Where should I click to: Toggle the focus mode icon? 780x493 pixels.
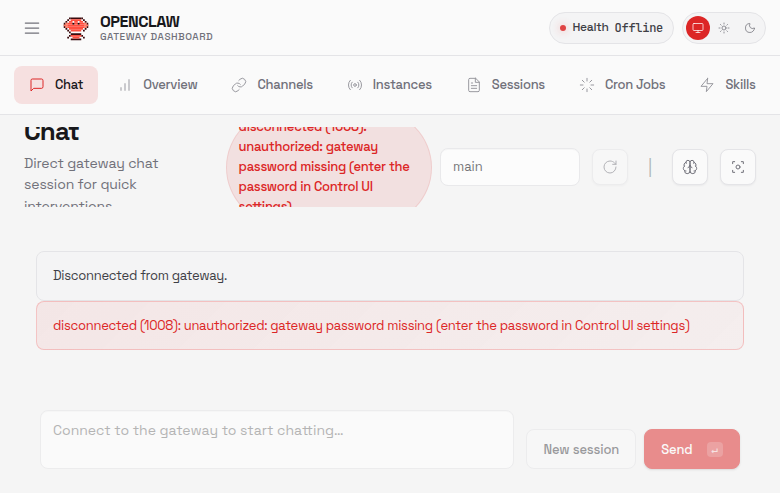[x=738, y=167]
